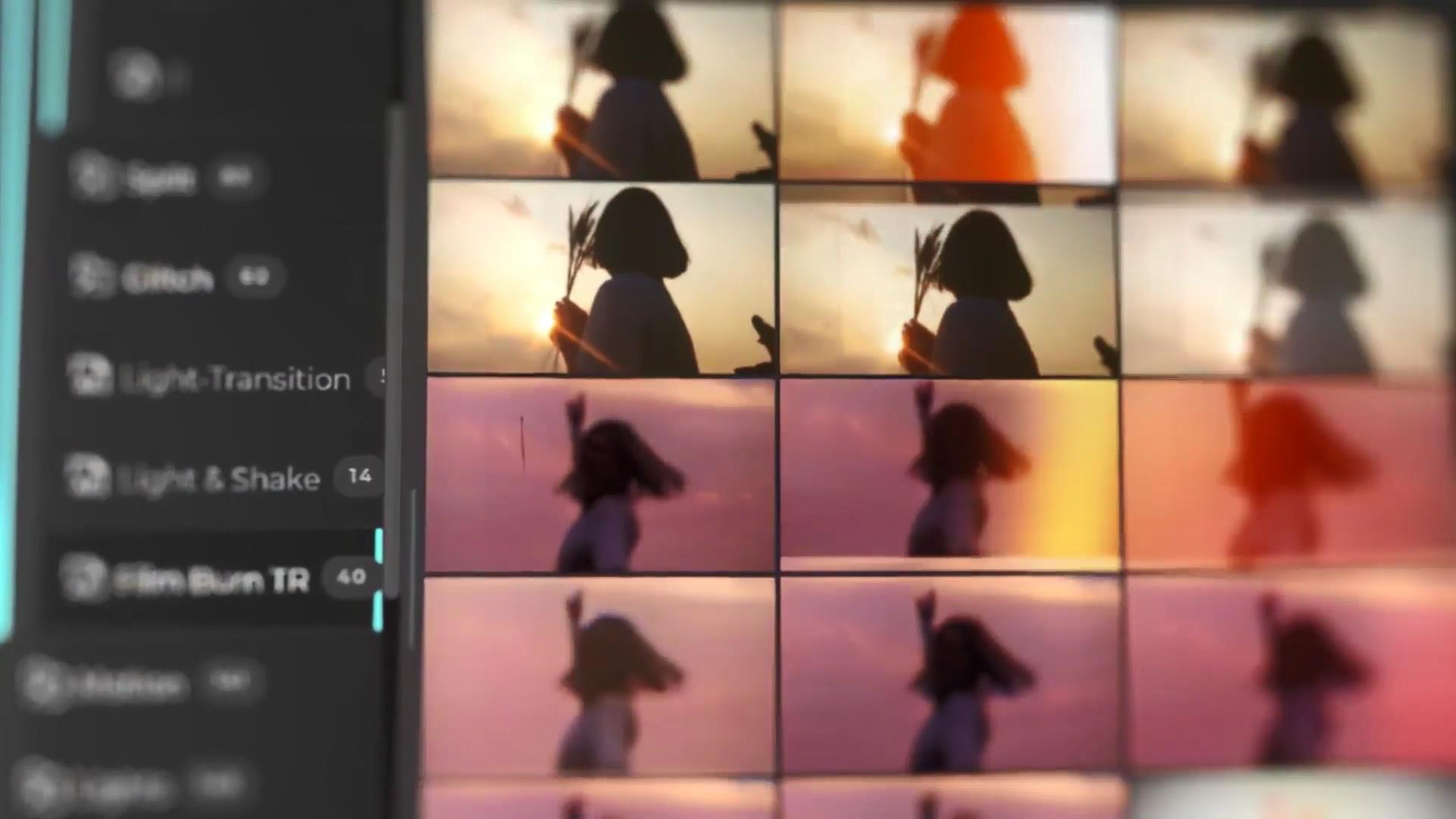1456x819 pixels.
Task: Open the Light & Shake category
Action: [220, 479]
